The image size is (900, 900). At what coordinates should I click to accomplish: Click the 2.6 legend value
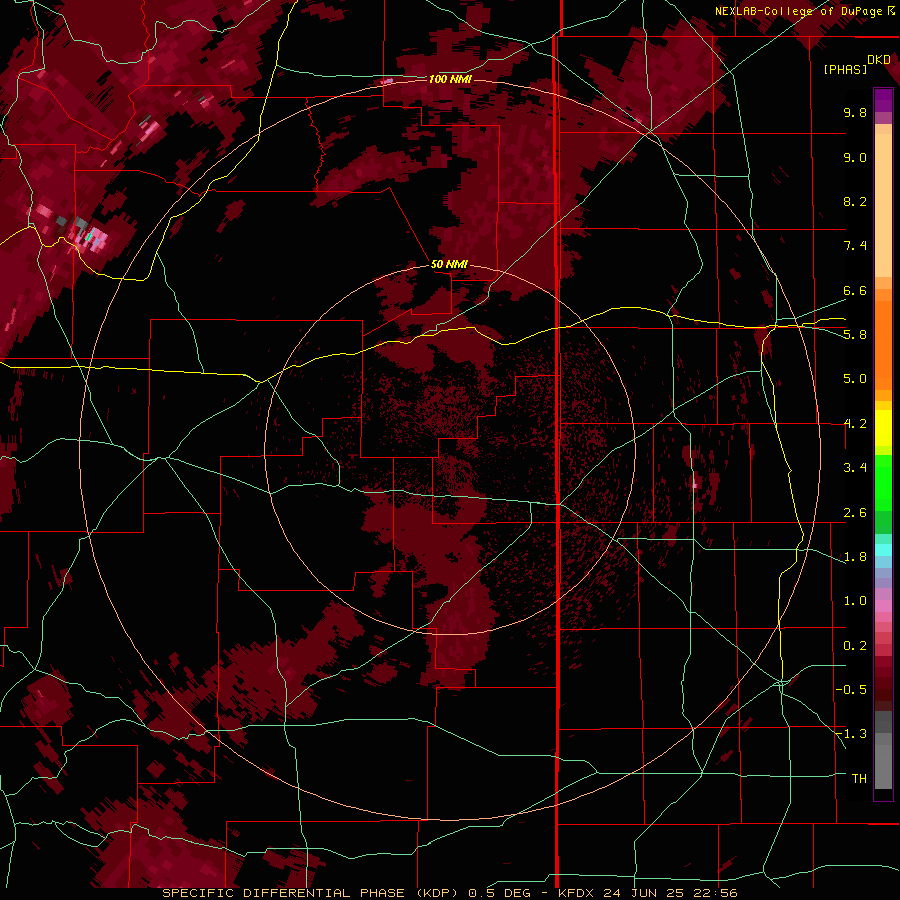pyautogui.click(x=855, y=513)
